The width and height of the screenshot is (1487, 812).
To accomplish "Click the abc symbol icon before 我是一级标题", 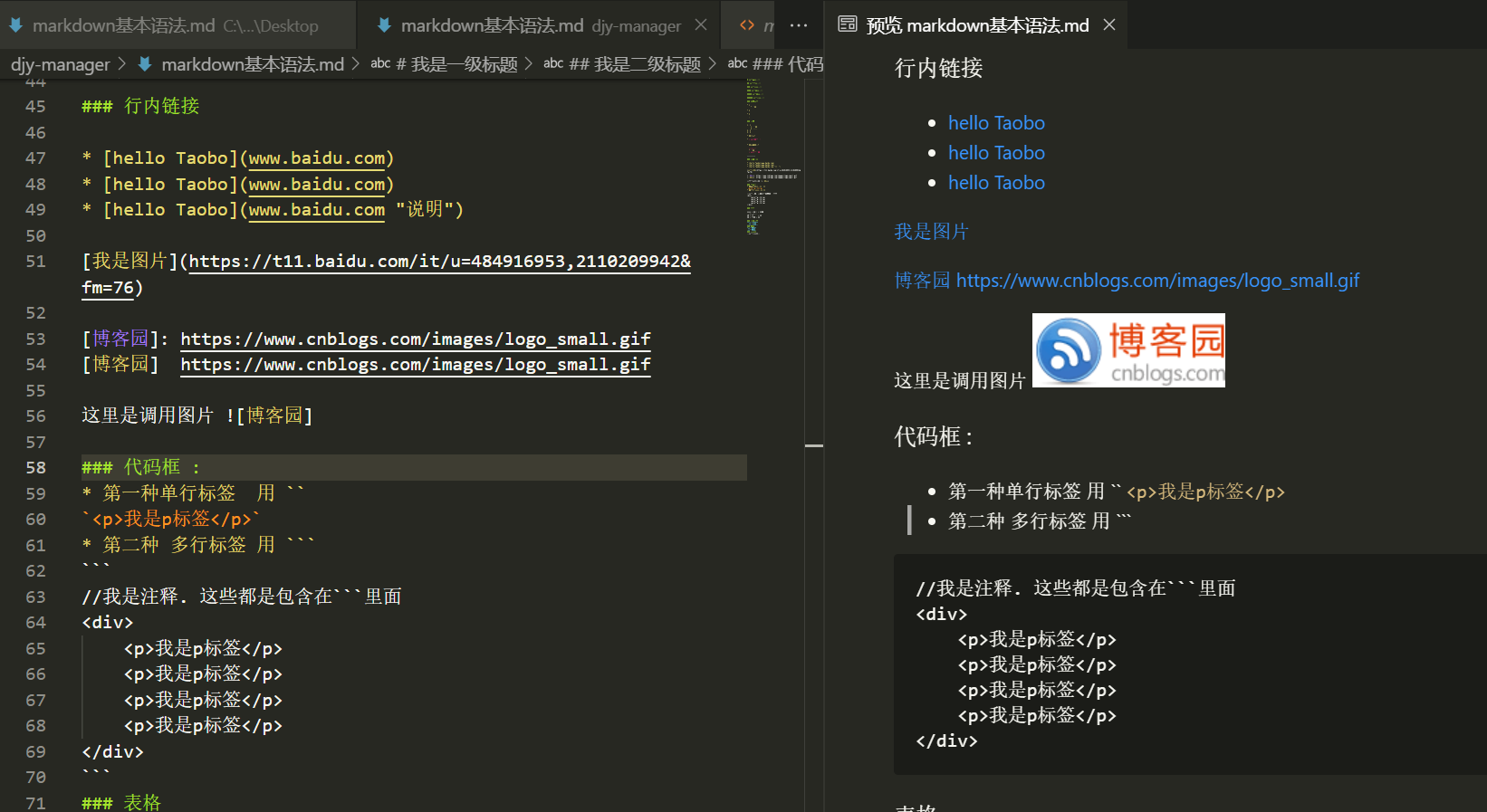I will pos(380,63).
